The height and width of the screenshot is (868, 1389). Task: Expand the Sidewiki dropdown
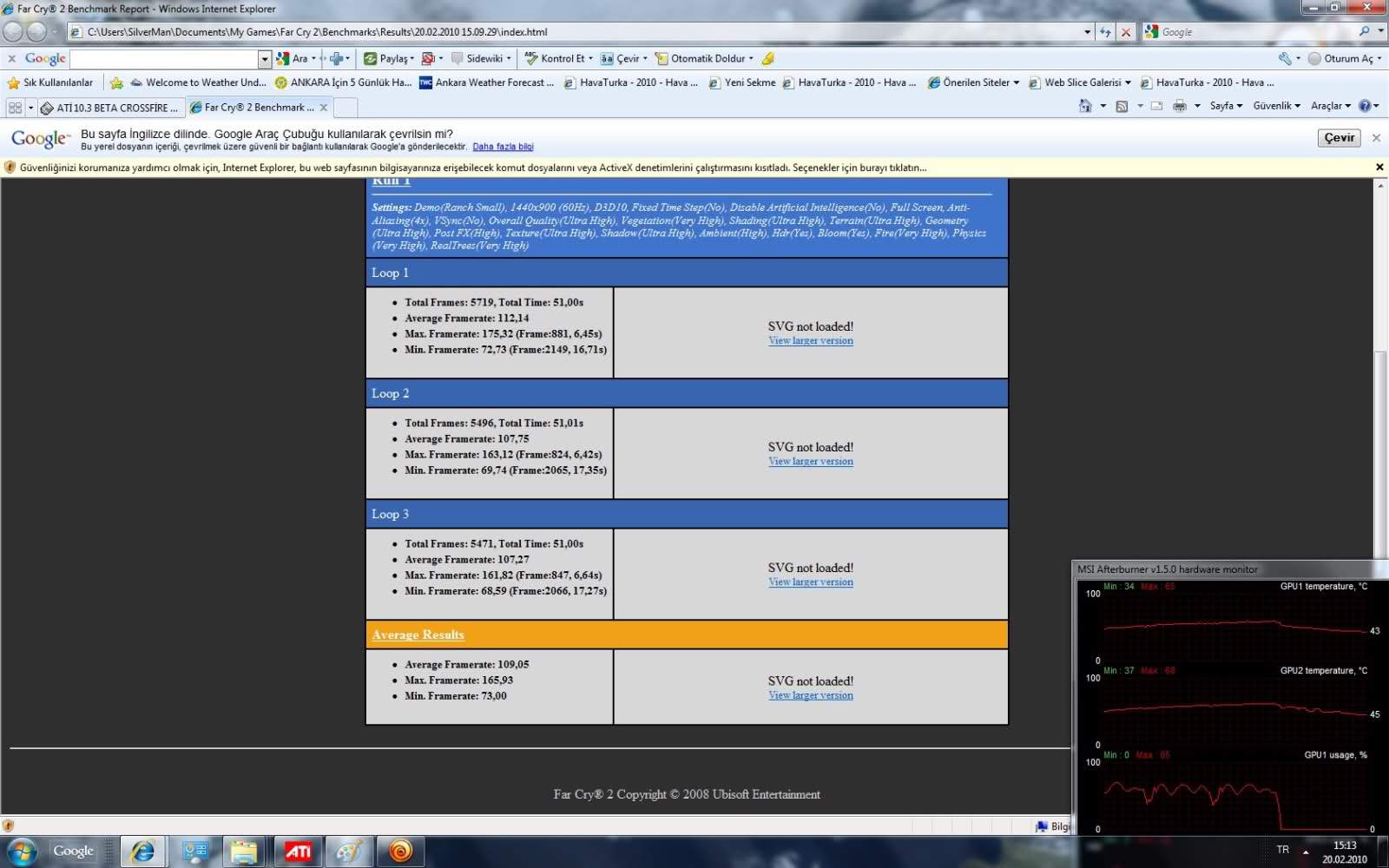[510, 59]
